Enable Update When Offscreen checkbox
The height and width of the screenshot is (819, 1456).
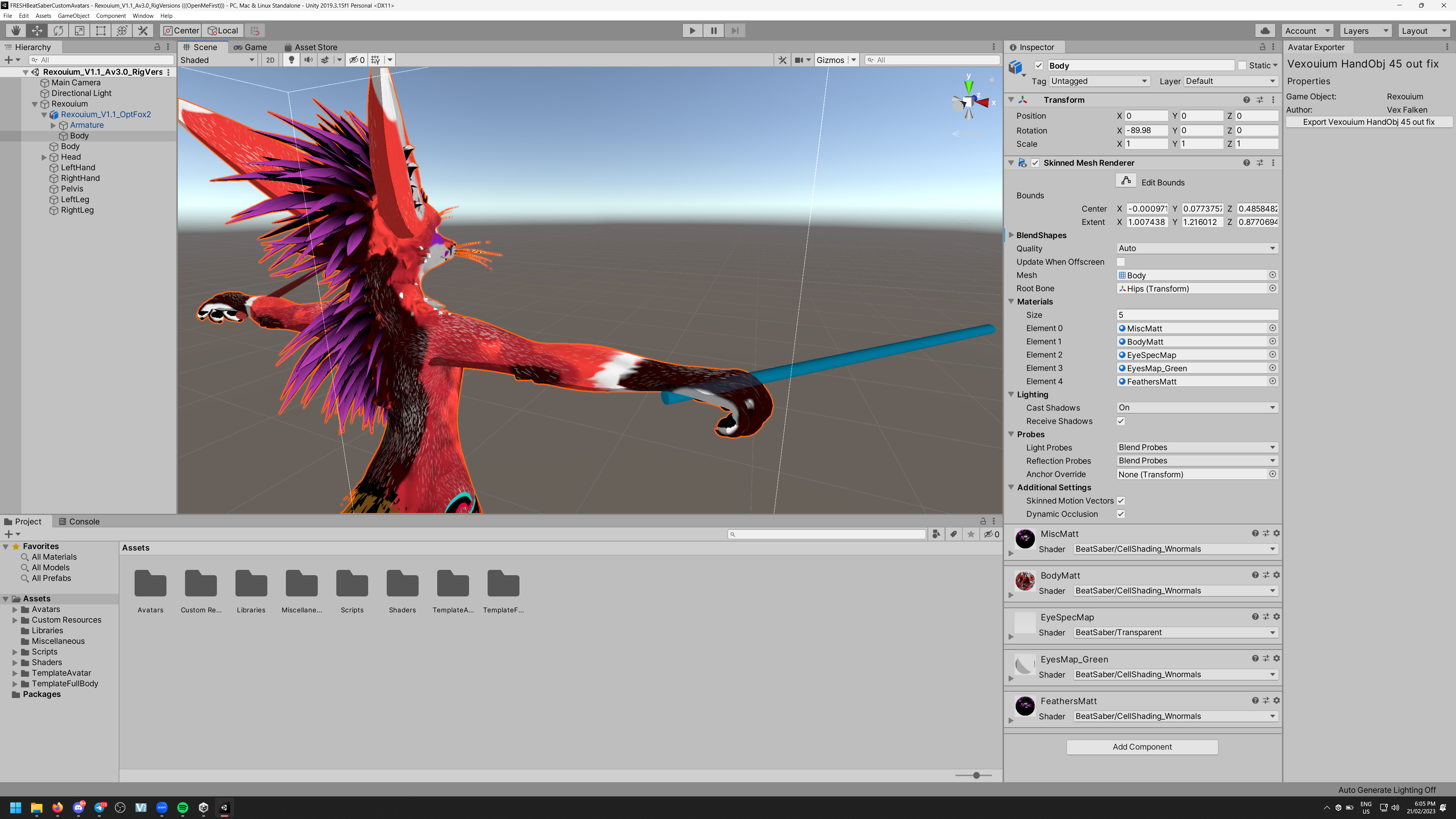(x=1121, y=262)
